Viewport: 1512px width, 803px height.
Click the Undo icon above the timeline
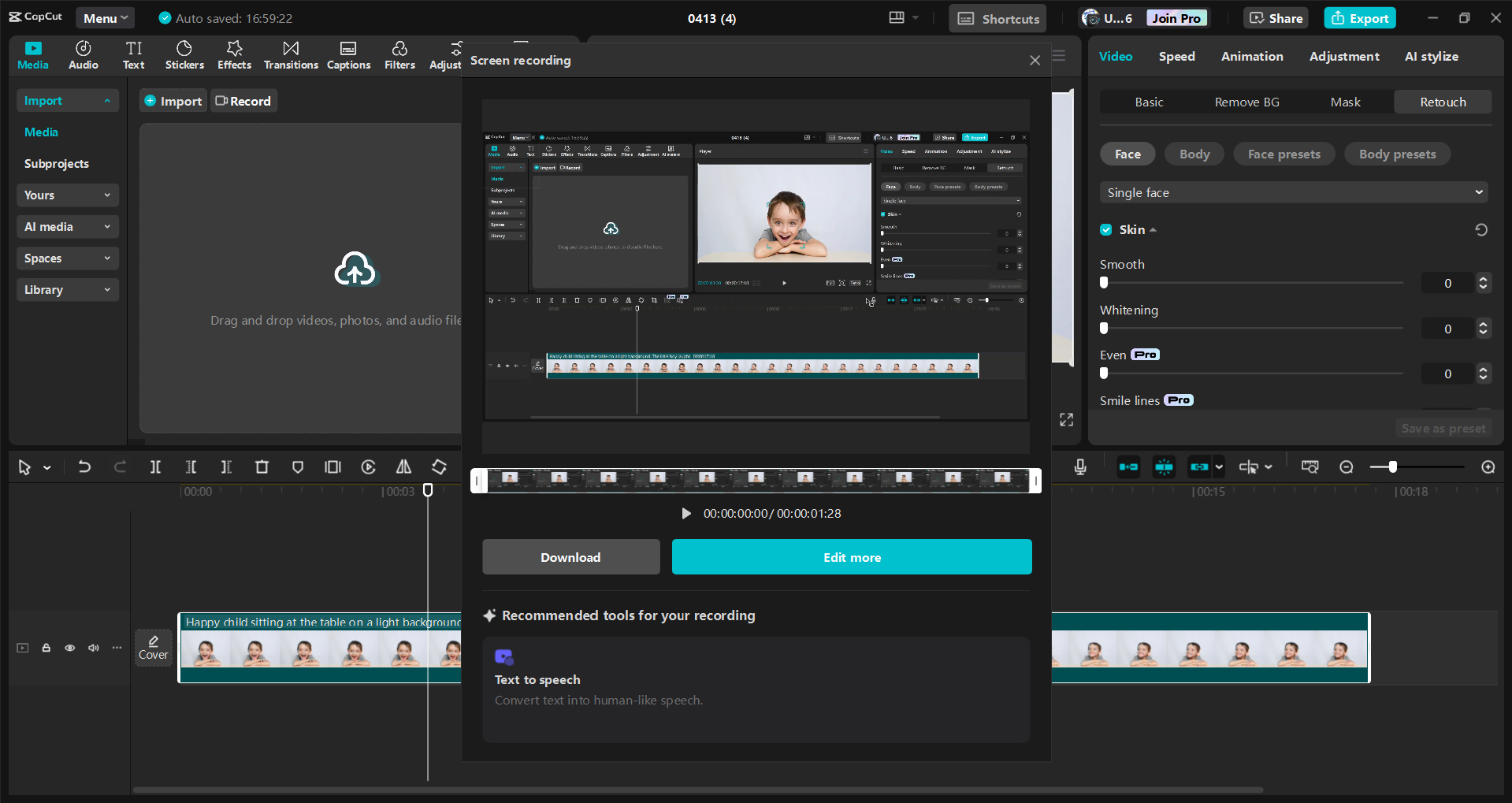coord(85,467)
